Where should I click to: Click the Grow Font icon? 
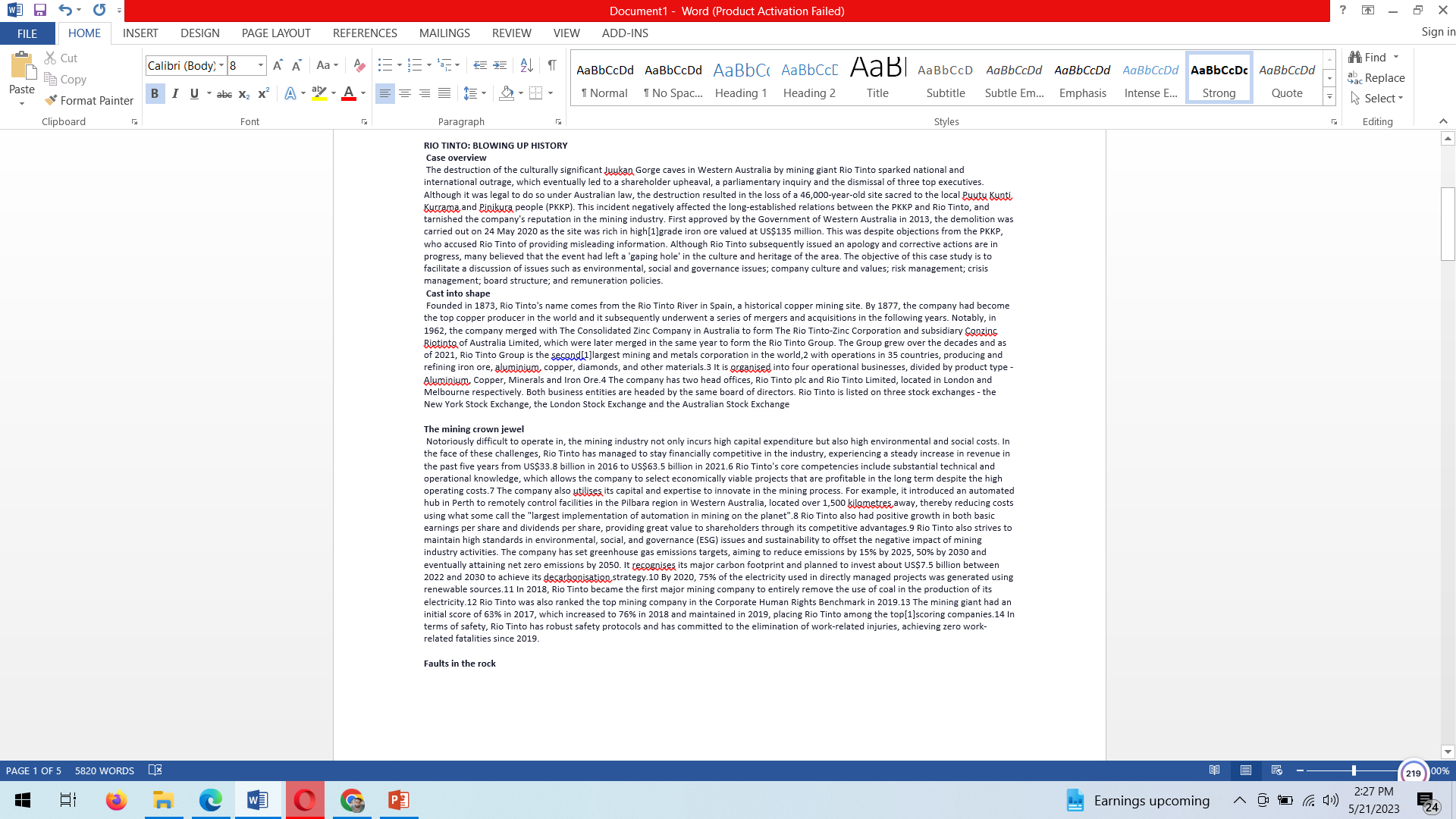pos(278,65)
